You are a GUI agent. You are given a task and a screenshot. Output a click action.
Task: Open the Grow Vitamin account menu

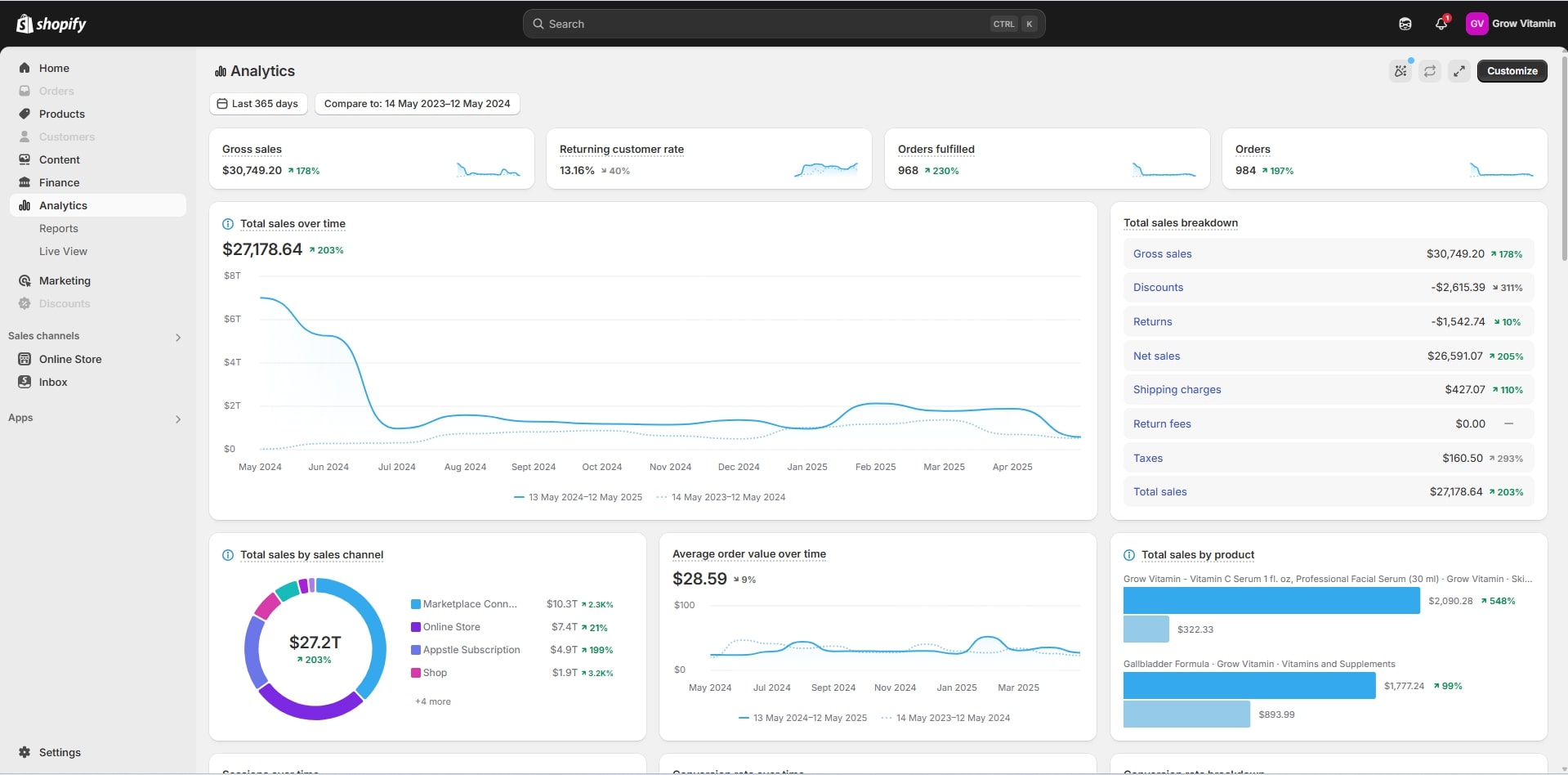(1511, 24)
